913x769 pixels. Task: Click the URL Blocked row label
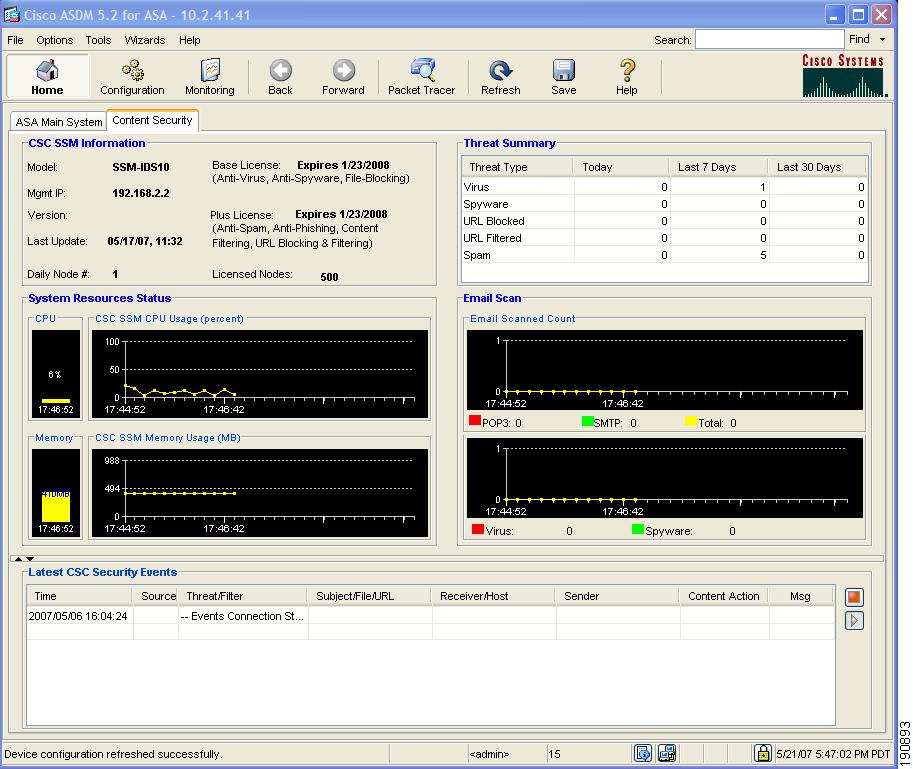point(494,221)
